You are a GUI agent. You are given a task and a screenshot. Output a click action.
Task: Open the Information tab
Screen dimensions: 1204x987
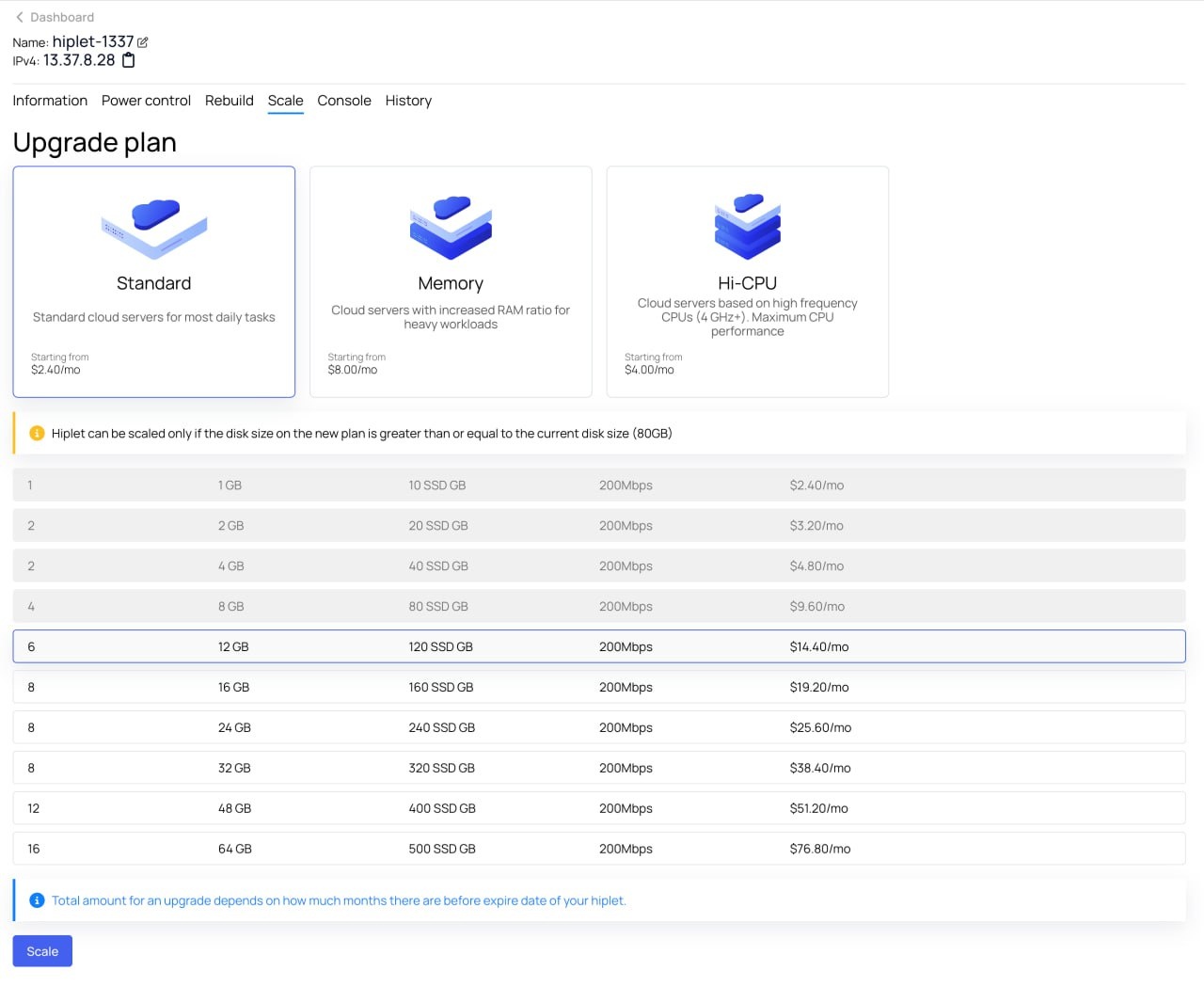(50, 101)
